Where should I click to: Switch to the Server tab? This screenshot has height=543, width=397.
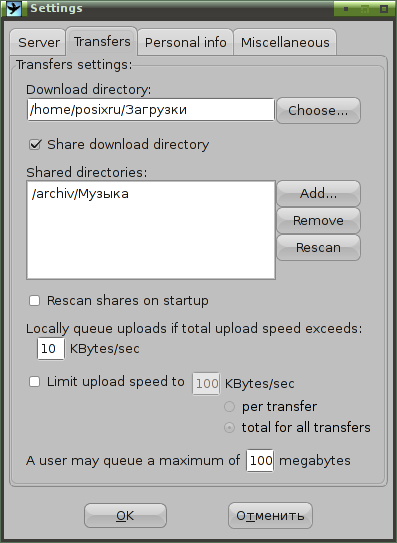click(38, 42)
